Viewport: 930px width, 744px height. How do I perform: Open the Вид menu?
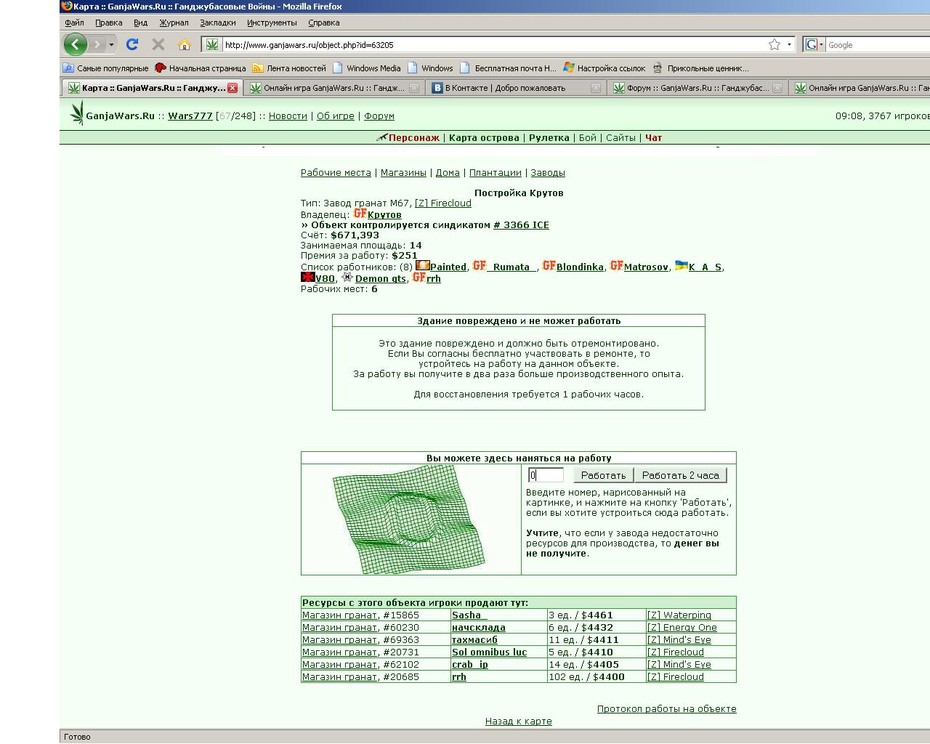coord(141,23)
